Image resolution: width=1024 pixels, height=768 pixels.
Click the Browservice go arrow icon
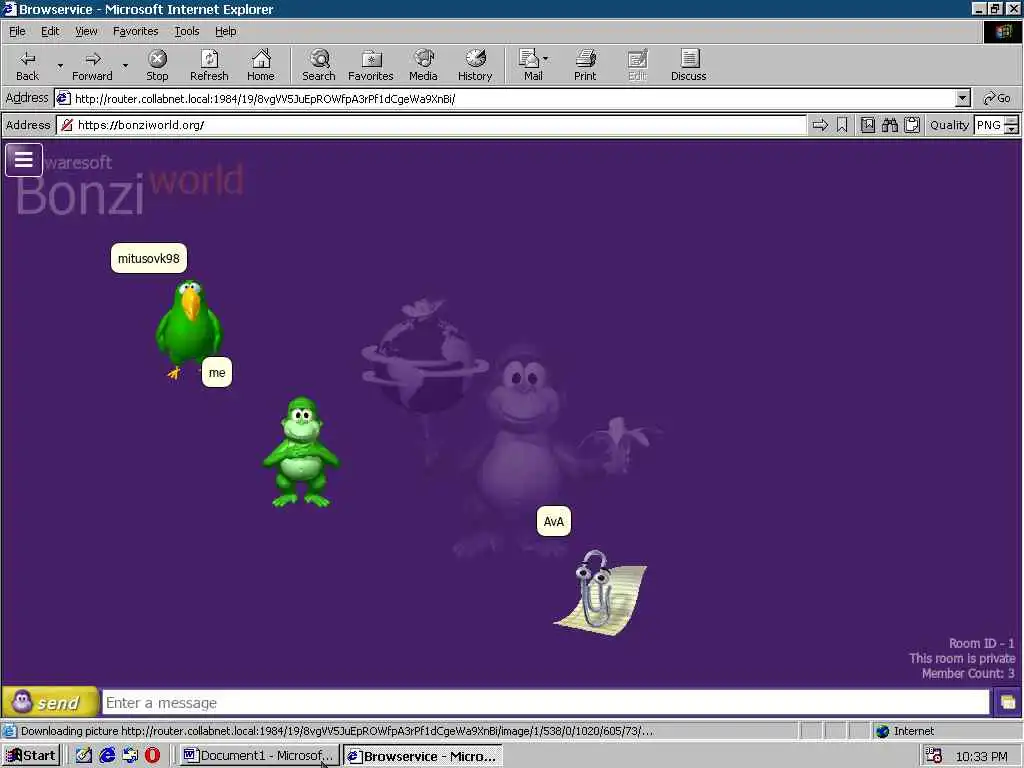(x=820, y=125)
